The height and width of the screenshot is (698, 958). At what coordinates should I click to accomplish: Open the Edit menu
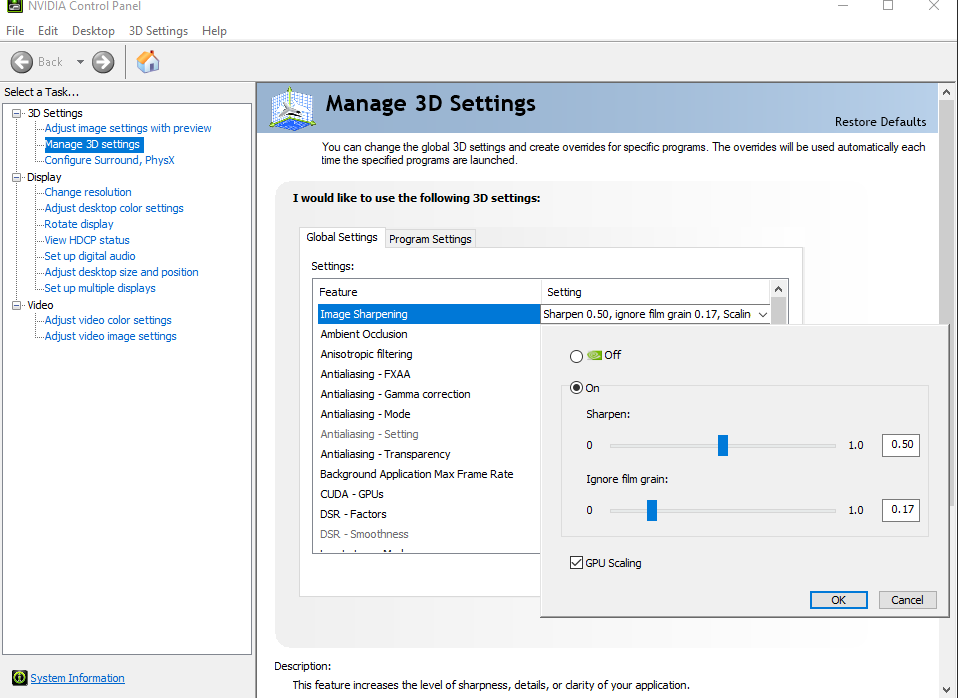(48, 31)
